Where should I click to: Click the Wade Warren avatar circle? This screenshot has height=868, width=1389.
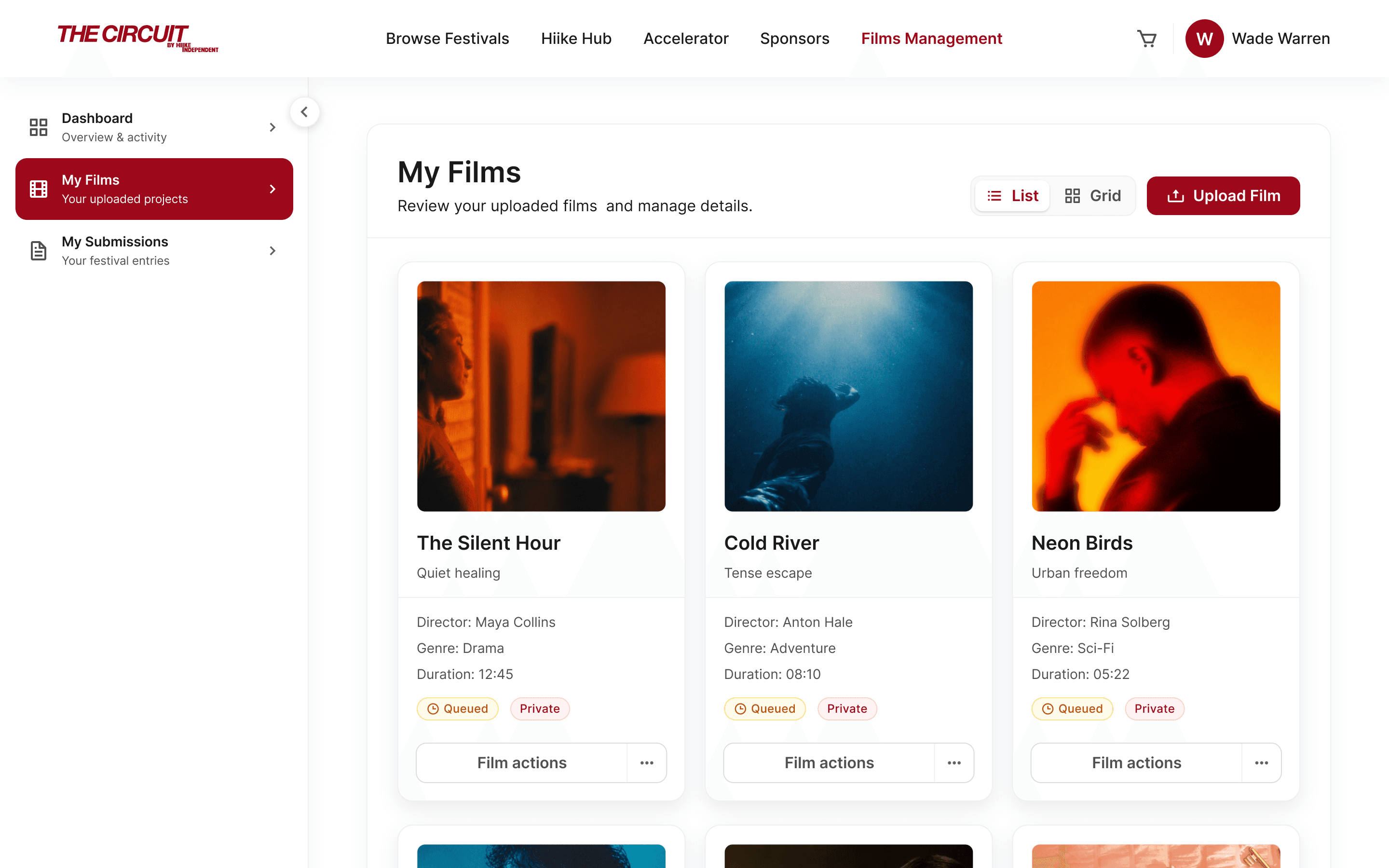pyautogui.click(x=1204, y=39)
